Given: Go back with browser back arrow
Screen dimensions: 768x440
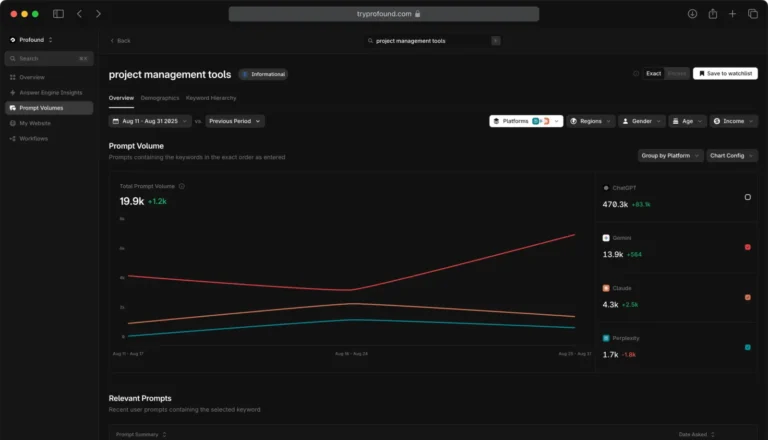Looking at the screenshot, I should [x=79, y=14].
